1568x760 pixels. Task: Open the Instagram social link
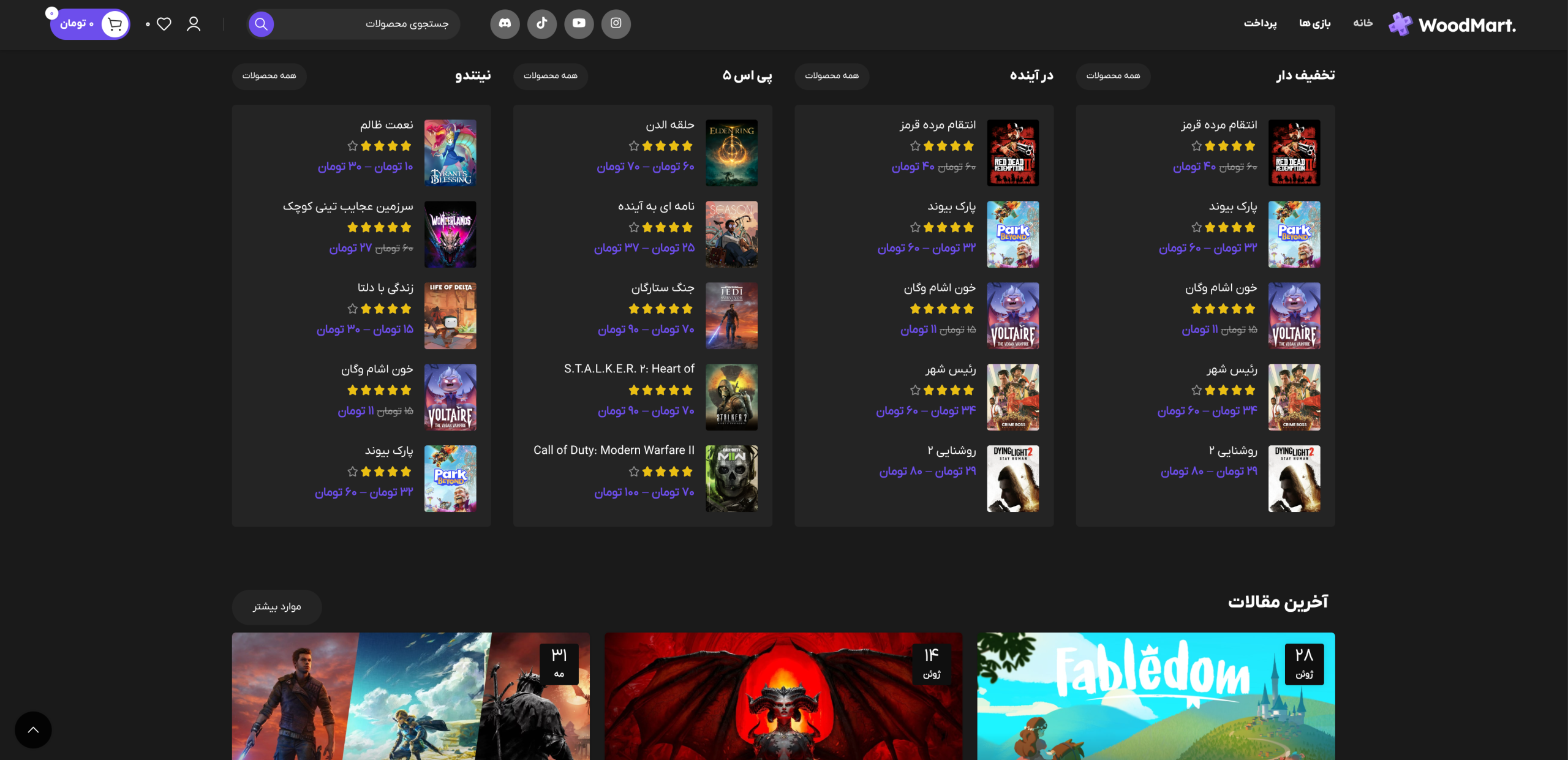pyautogui.click(x=616, y=24)
